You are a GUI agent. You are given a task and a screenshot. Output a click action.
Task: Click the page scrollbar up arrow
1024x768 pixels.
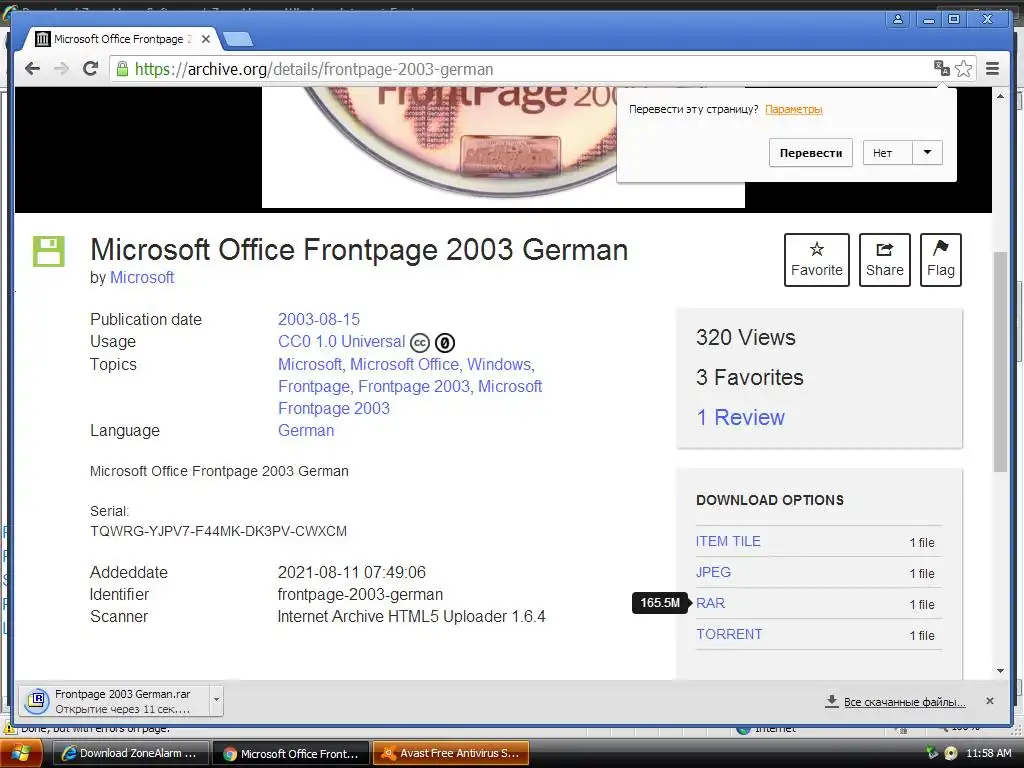coord(1000,96)
